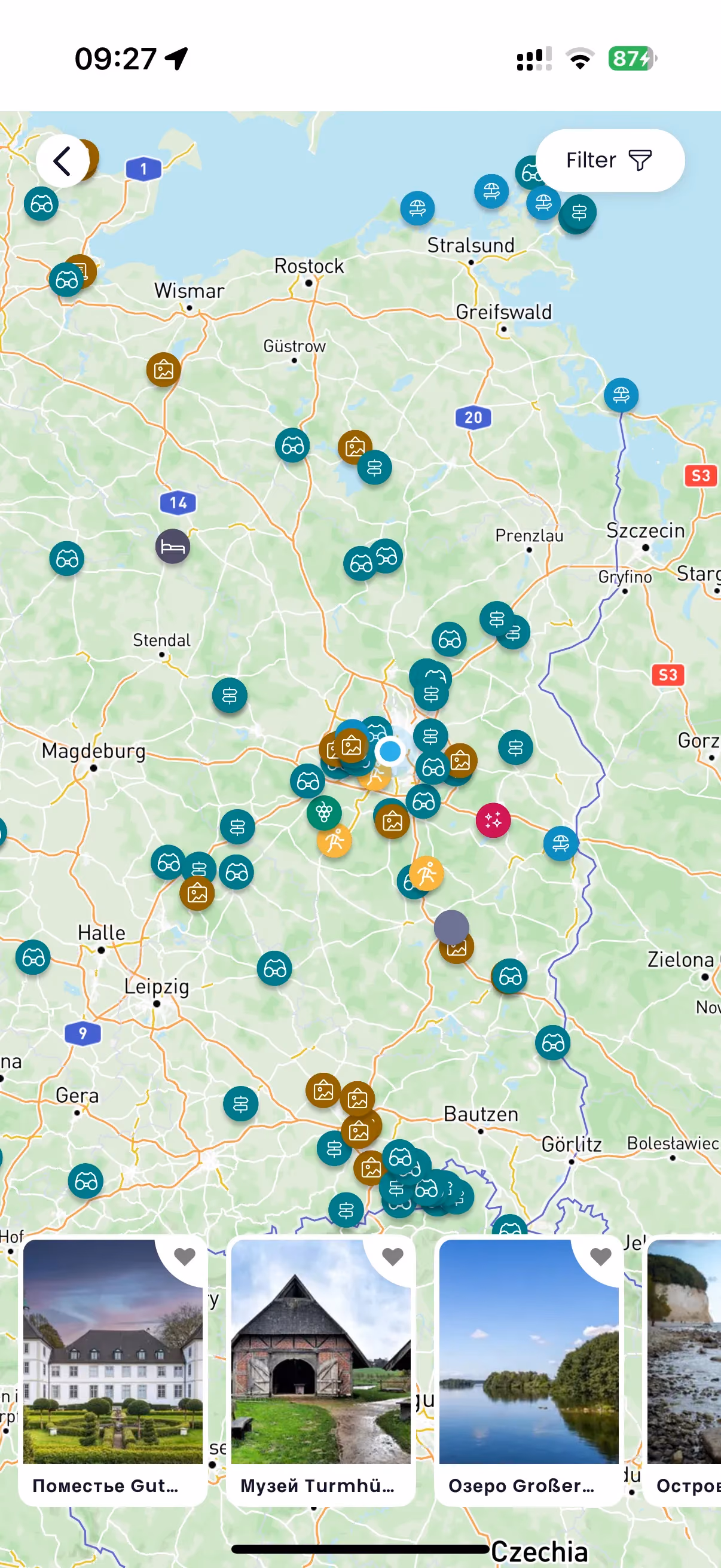Viewport: 721px width, 1568px height.
Task: Open the Поместье Gut place card
Action: point(113,1371)
